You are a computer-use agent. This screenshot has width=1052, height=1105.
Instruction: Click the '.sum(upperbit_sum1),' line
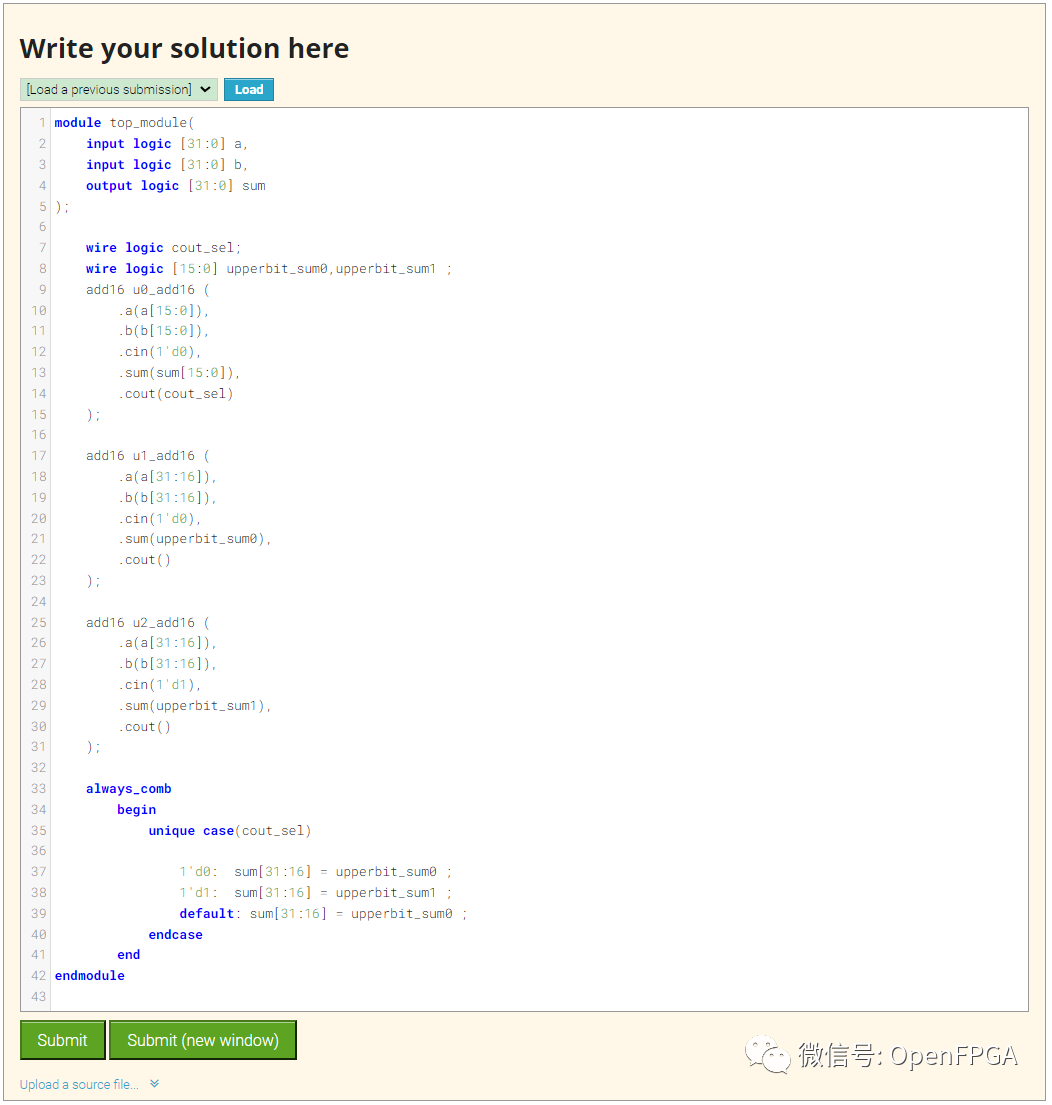coord(194,706)
